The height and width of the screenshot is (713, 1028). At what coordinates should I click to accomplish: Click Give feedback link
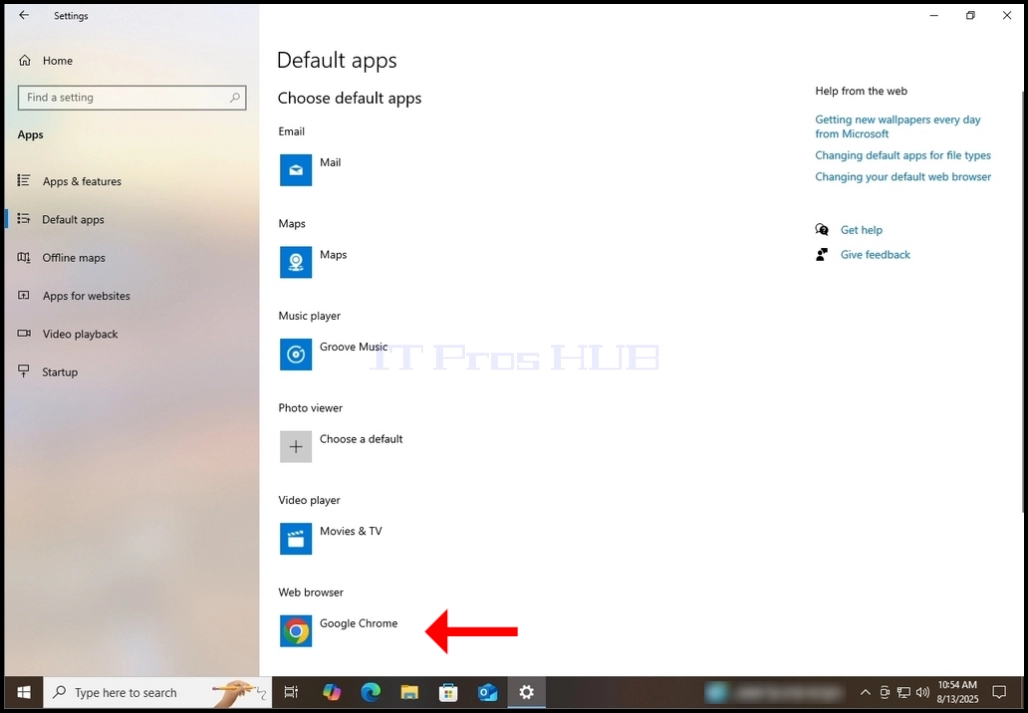coord(875,255)
